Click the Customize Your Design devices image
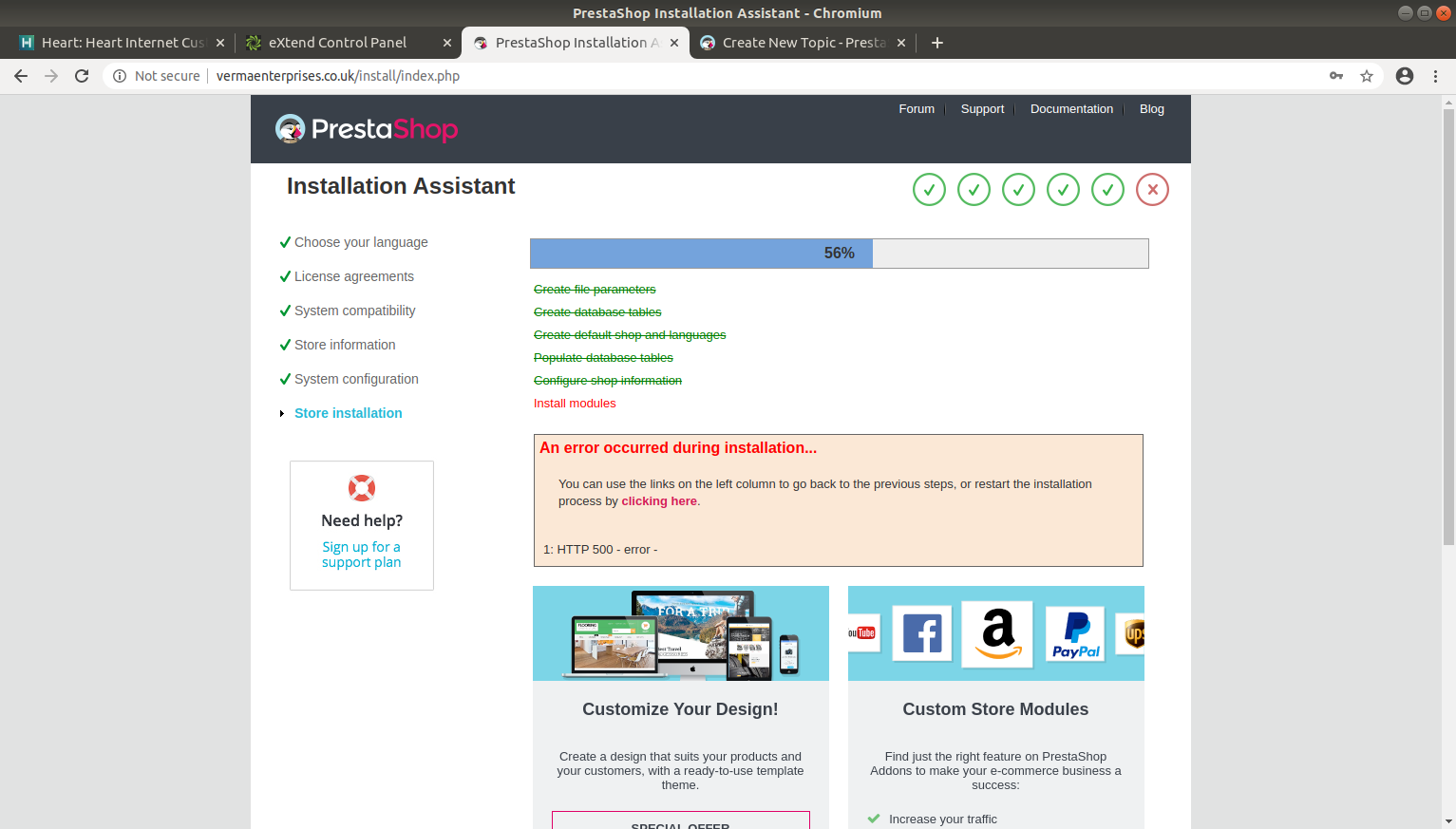The width and height of the screenshot is (1456, 829). [x=681, y=633]
